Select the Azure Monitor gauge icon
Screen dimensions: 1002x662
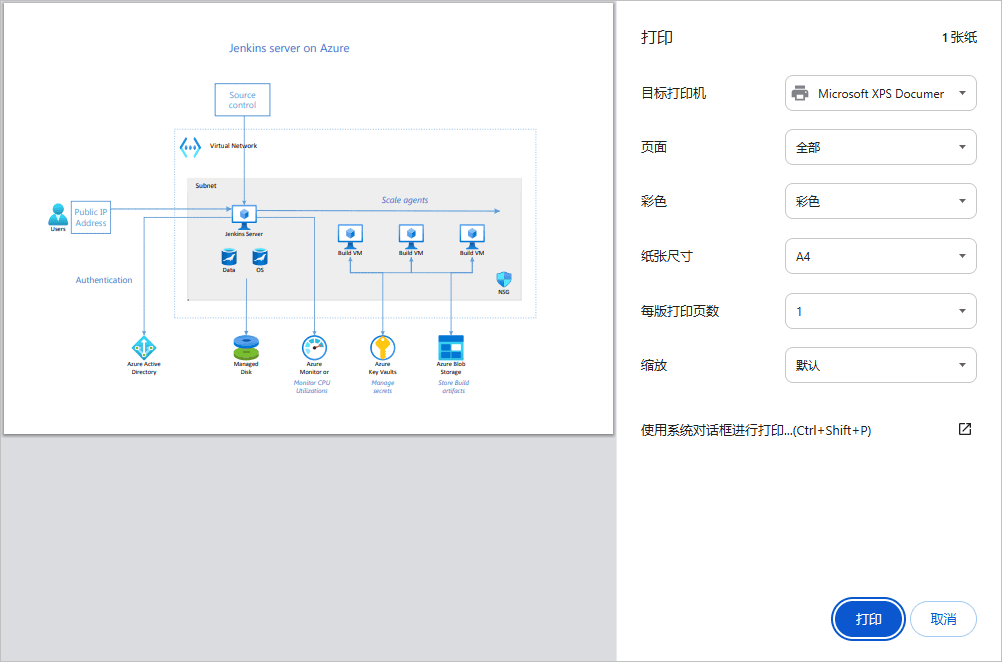coord(314,347)
